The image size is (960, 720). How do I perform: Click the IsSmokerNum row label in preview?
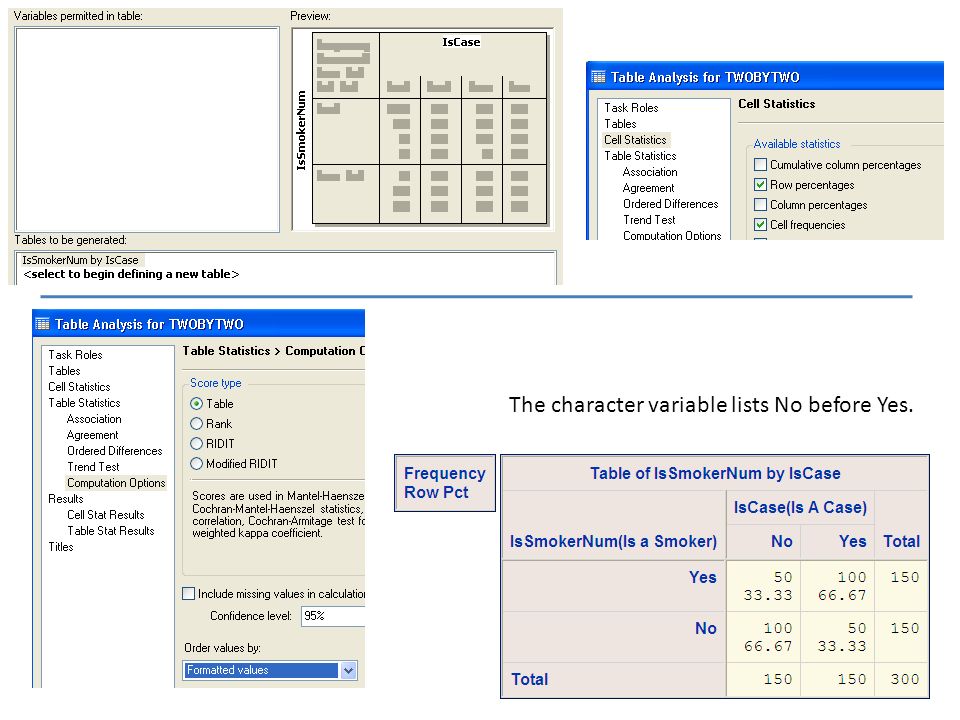coord(301,130)
